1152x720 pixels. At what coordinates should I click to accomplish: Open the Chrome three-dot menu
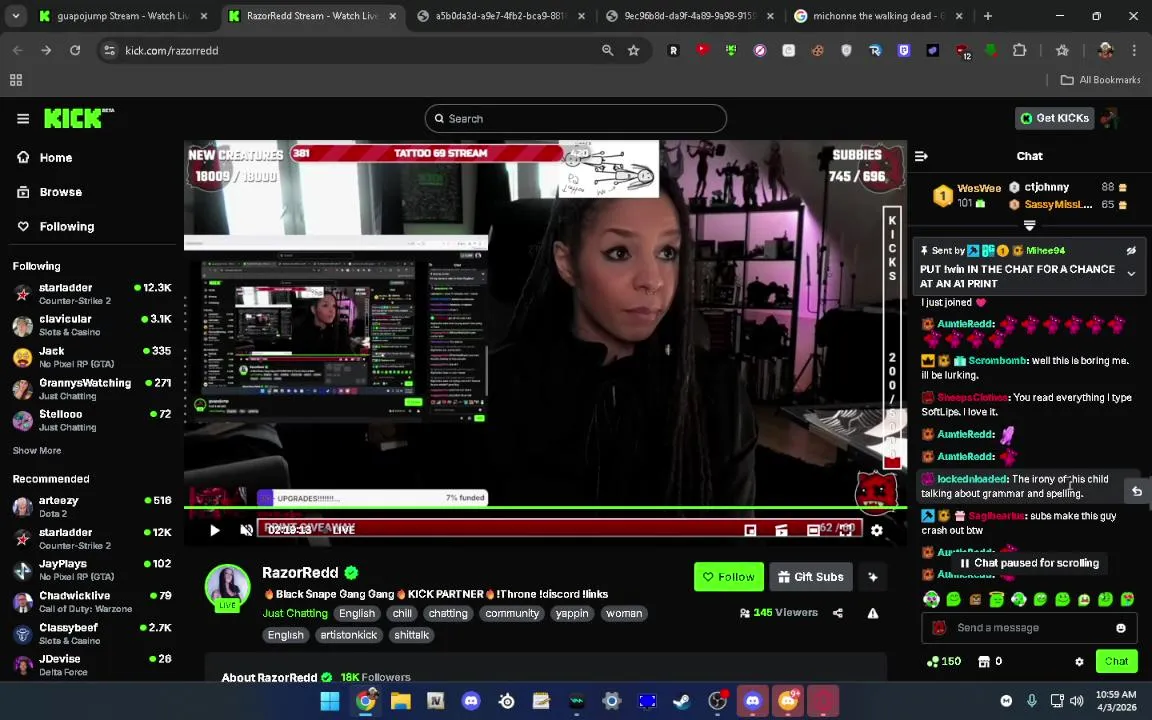pos(1134,50)
